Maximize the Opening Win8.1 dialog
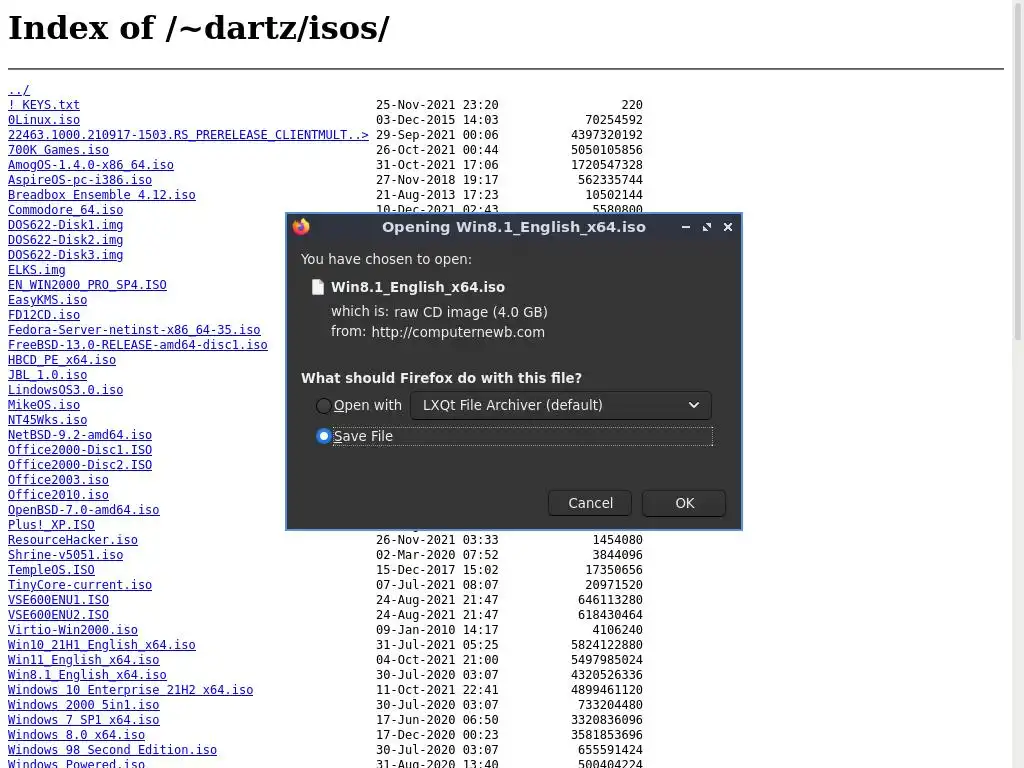The width and height of the screenshot is (1024, 768). 707,227
